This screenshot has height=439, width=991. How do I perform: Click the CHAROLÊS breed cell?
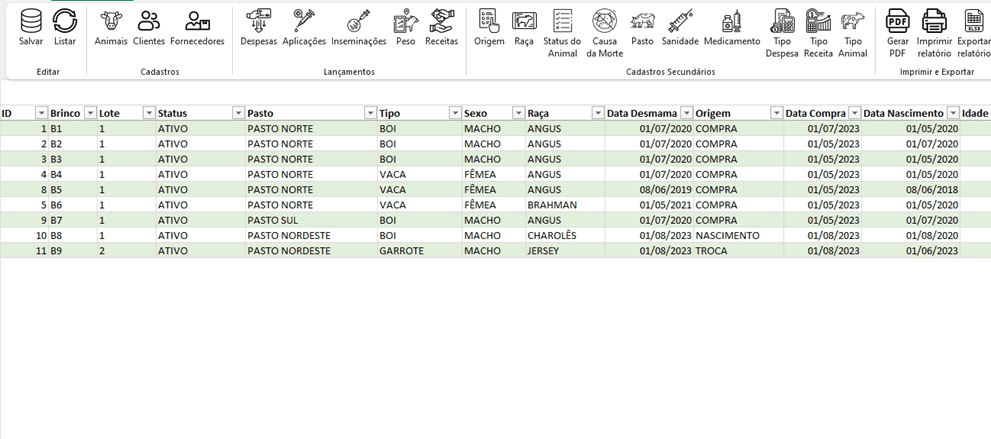tap(565, 235)
